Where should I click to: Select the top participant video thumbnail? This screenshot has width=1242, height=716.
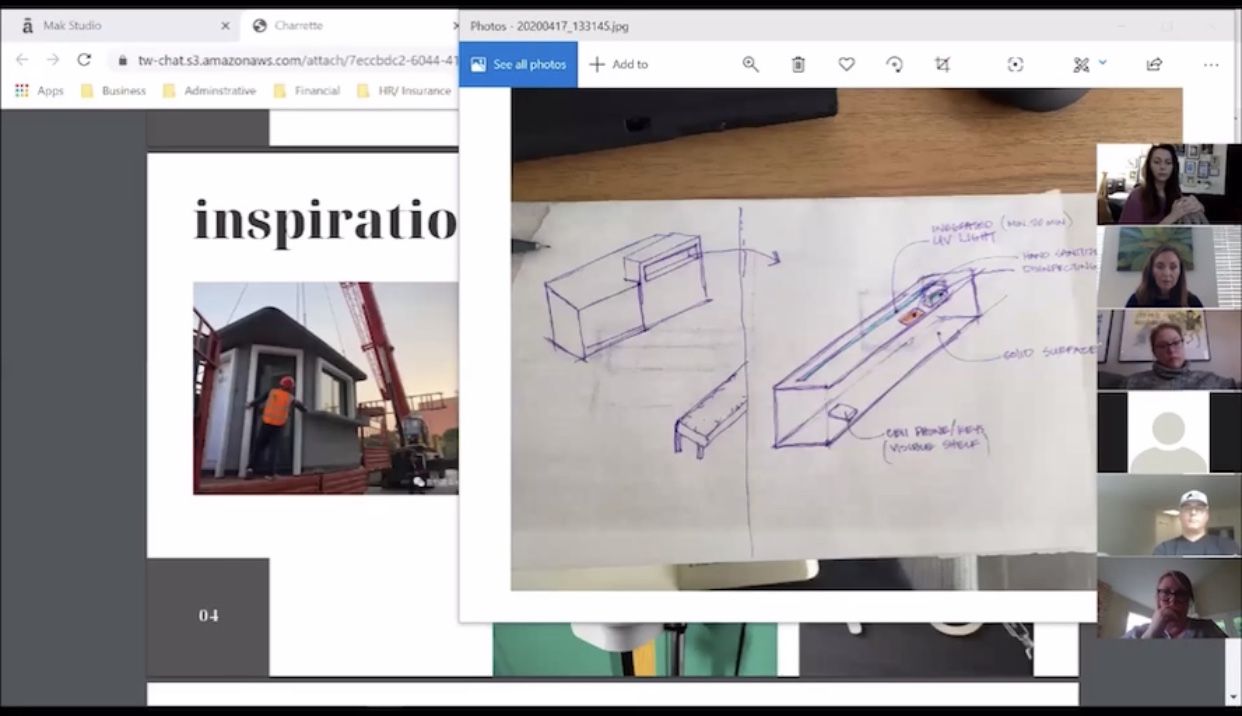[1169, 184]
